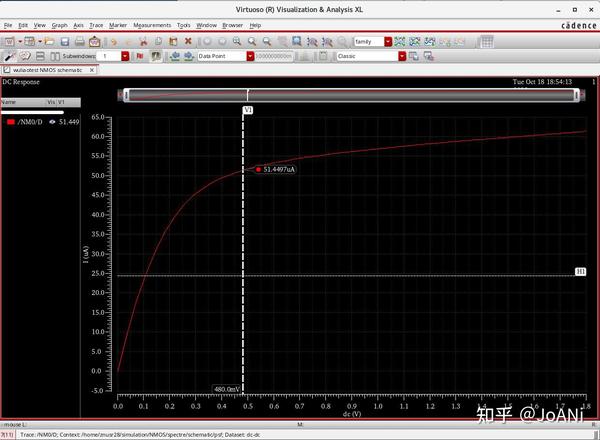Viewport: 600px width, 440px height.
Task: Save the graph with the floppy icon
Action: pyautogui.click(x=65, y=41)
